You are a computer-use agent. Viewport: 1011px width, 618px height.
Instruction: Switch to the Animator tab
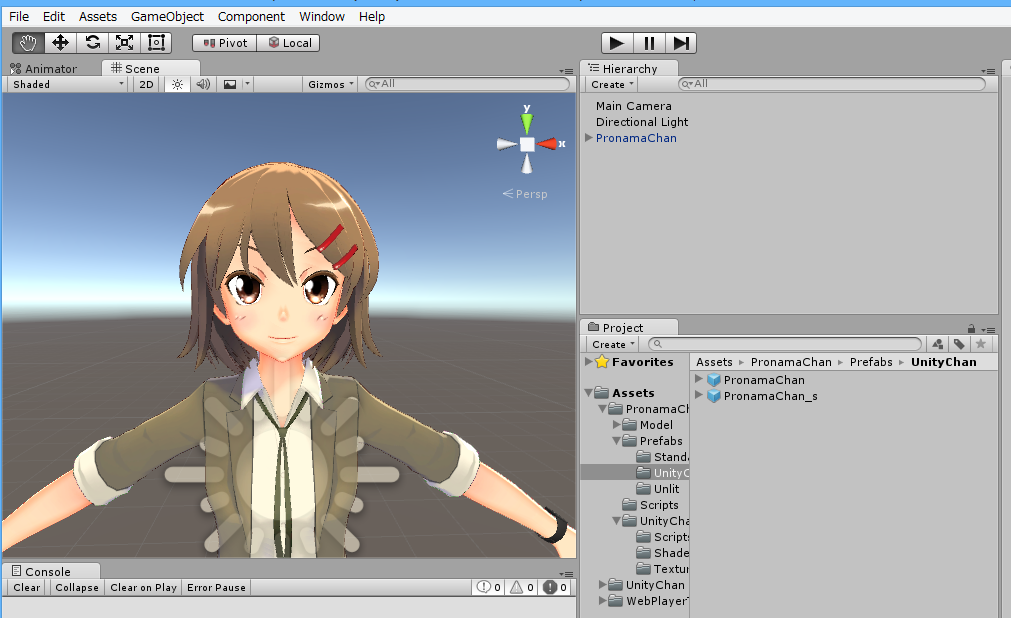(50, 69)
